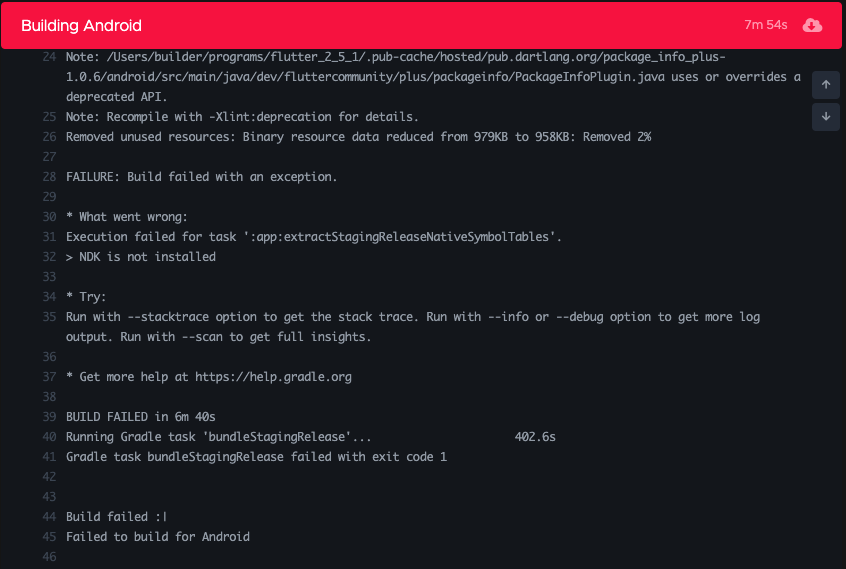The image size is (846, 569).
Task: Click the 'Gradle task bundleStagingRelease failed' line
Action: click(x=256, y=457)
